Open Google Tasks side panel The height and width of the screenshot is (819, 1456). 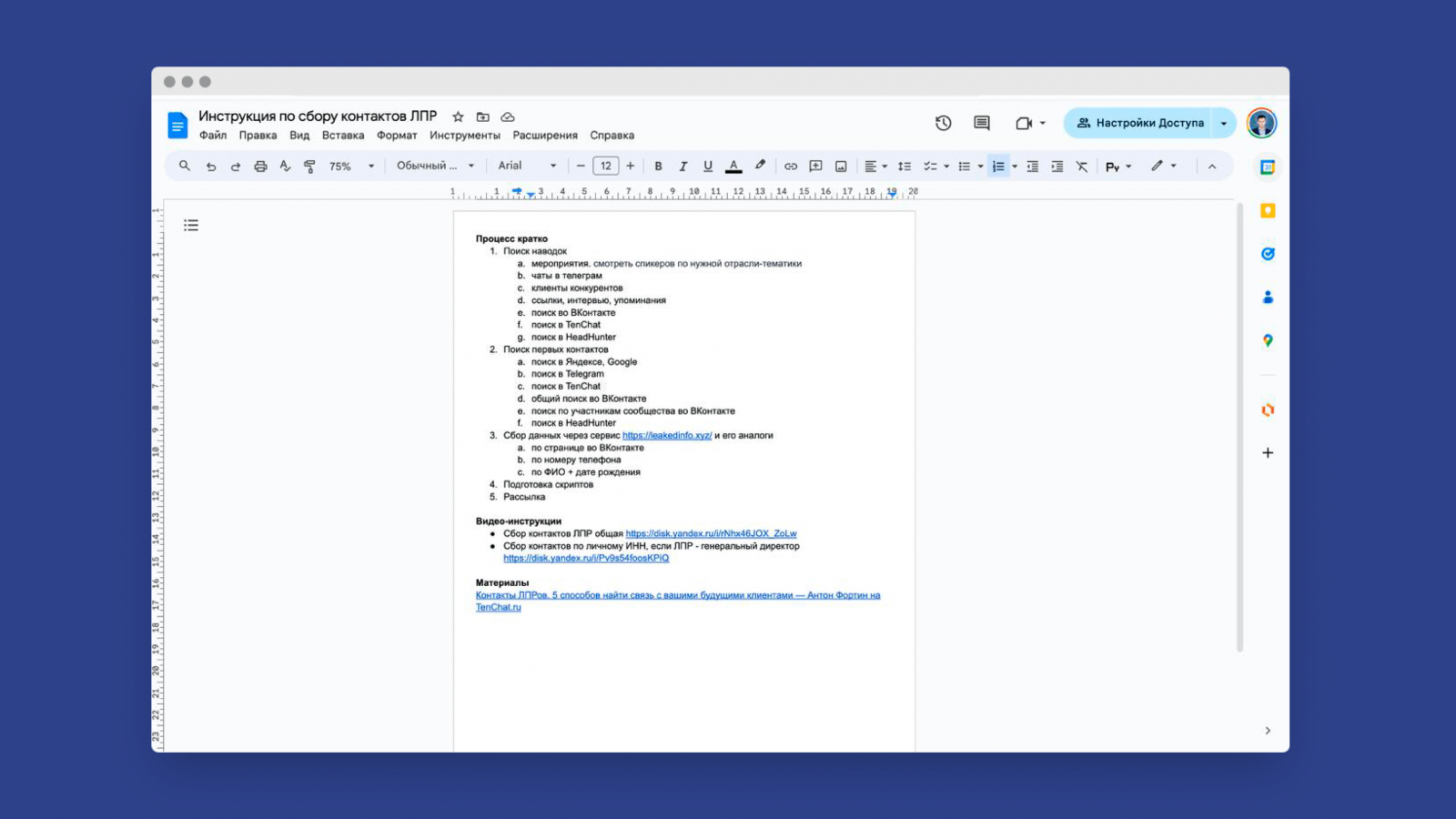click(1268, 254)
